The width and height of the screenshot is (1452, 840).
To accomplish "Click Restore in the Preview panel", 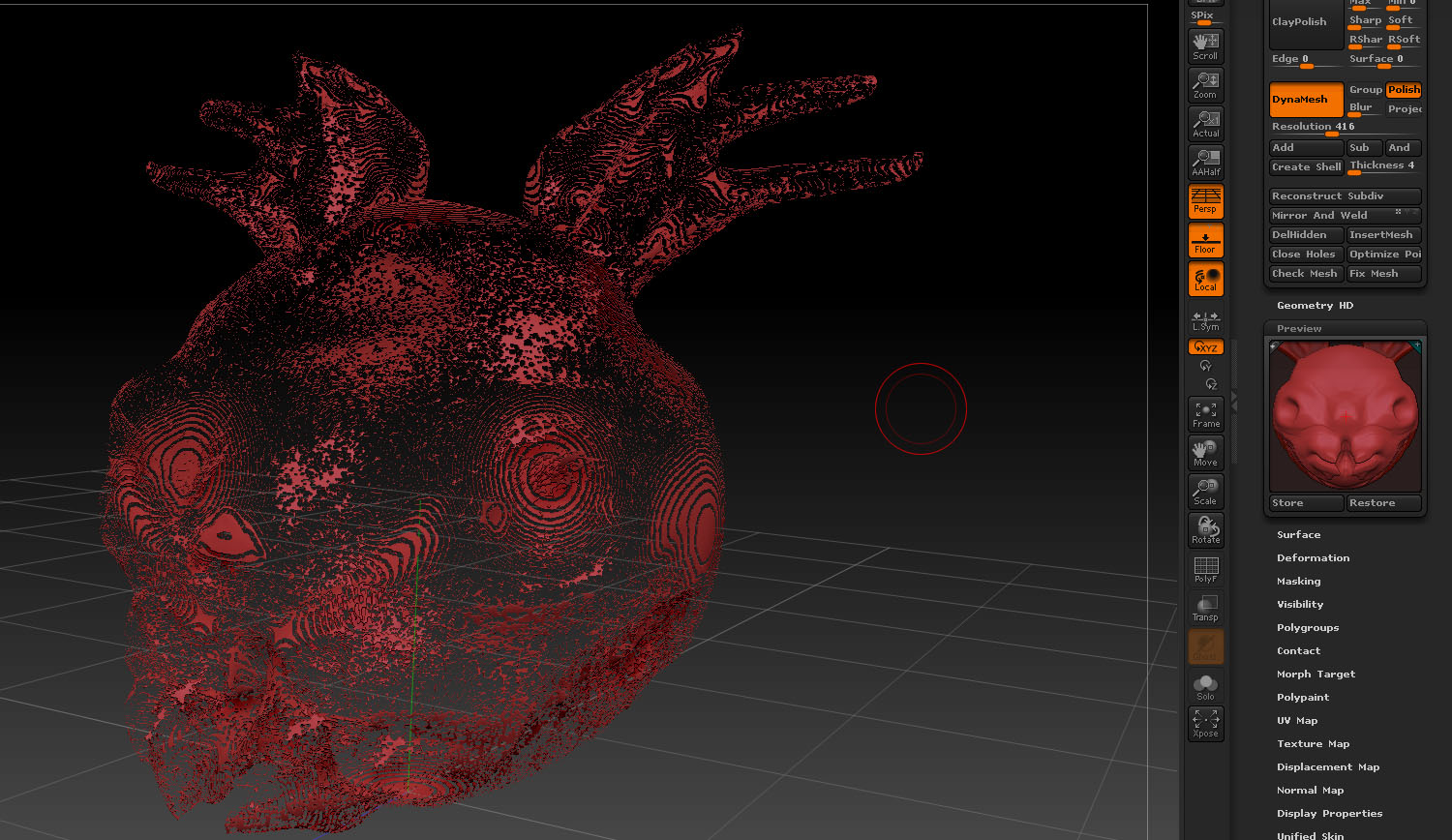I will coord(1384,503).
